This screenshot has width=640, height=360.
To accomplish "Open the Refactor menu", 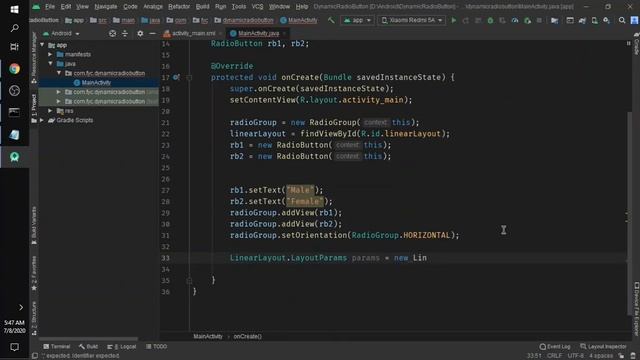I will click(179, 7).
